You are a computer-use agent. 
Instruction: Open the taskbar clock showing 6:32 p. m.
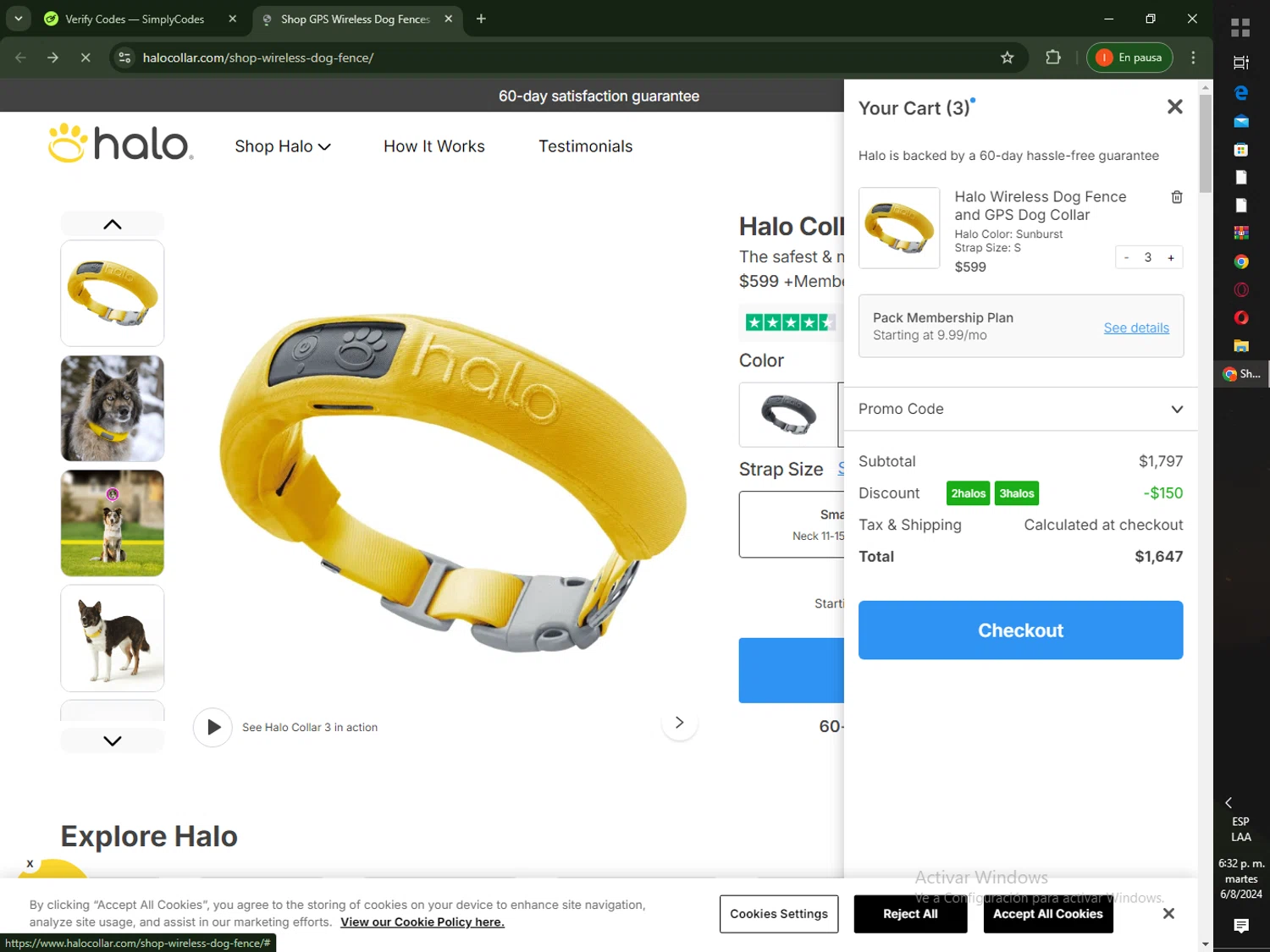click(1240, 878)
